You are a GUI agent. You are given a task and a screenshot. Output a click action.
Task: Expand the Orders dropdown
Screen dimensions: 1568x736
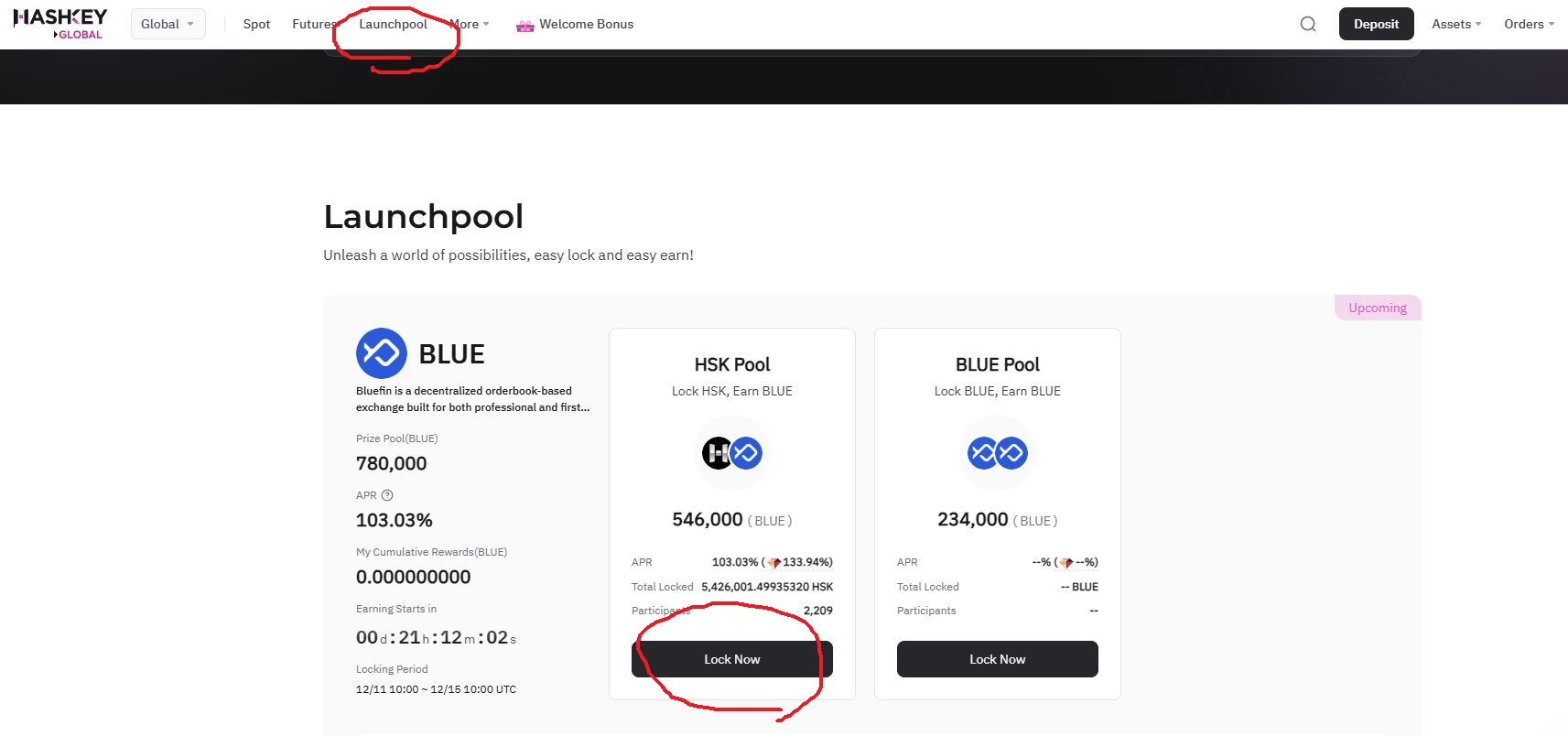[1530, 24]
